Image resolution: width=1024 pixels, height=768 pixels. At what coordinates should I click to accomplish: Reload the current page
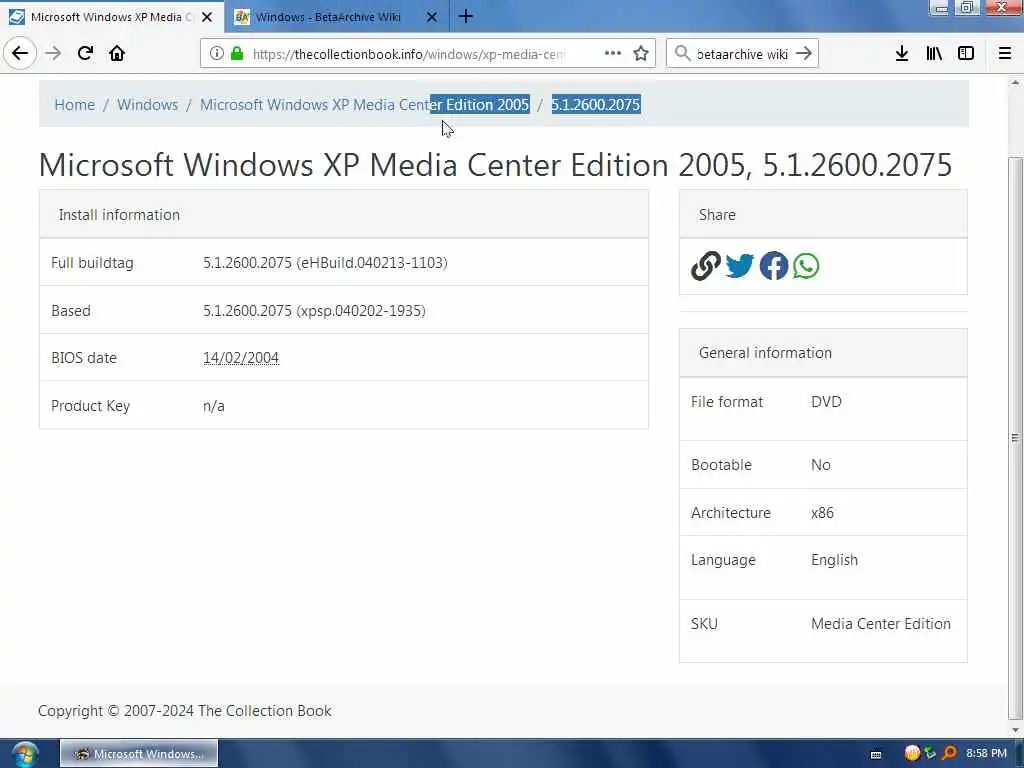point(85,53)
